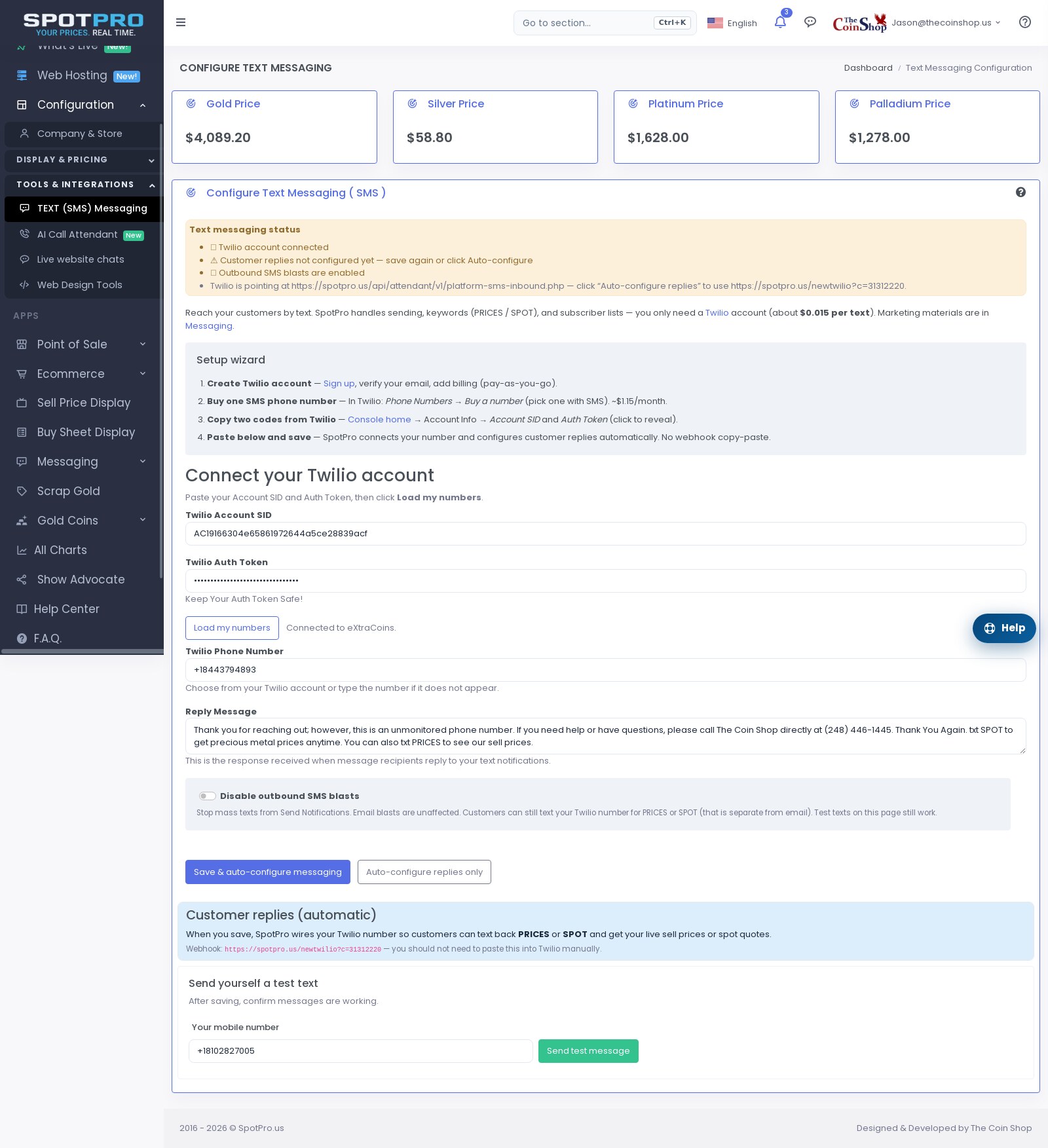
Task: Go to Dashboard breadcrumb
Action: click(x=868, y=68)
